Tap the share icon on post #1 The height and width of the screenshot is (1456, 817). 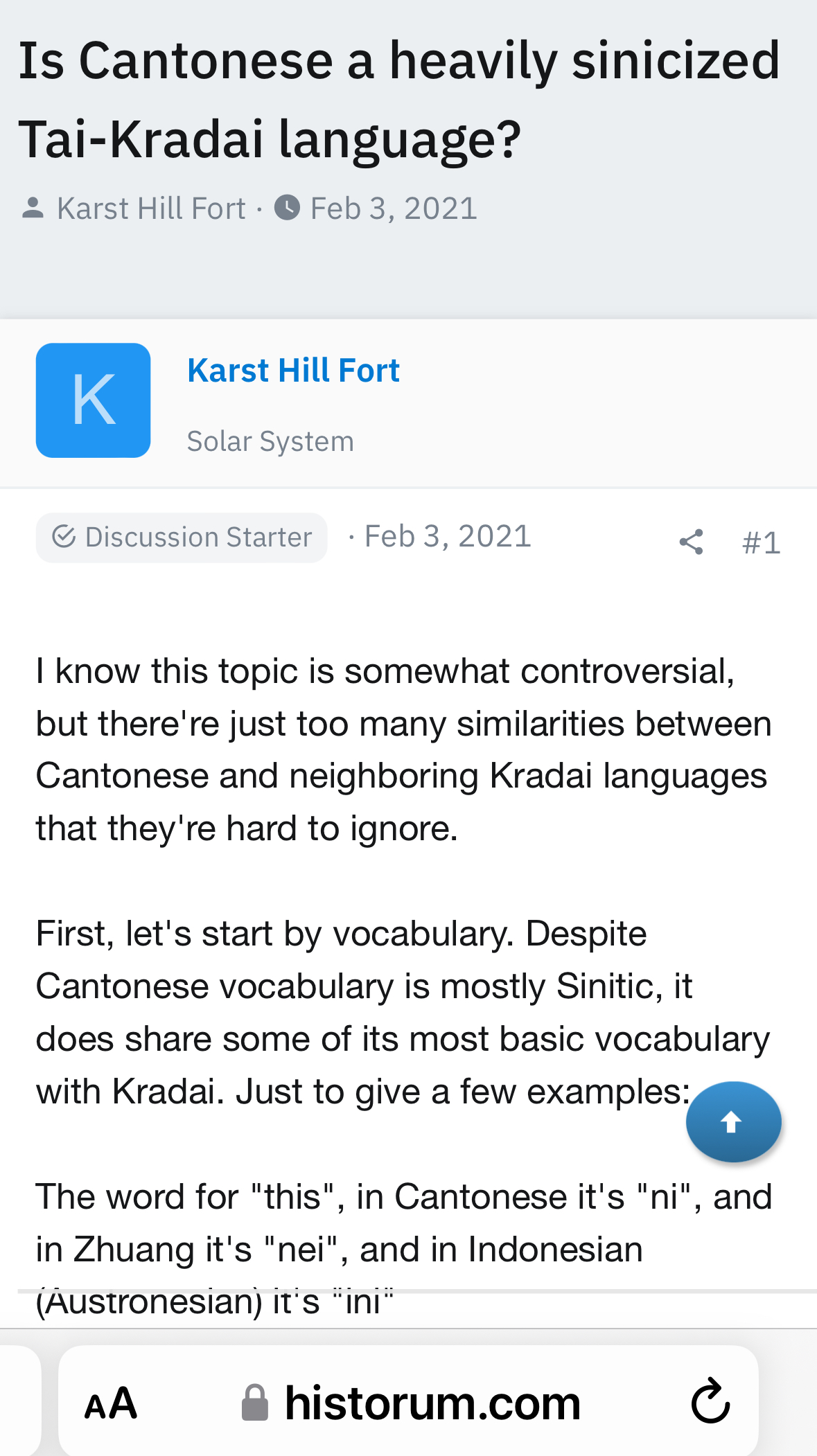(691, 542)
